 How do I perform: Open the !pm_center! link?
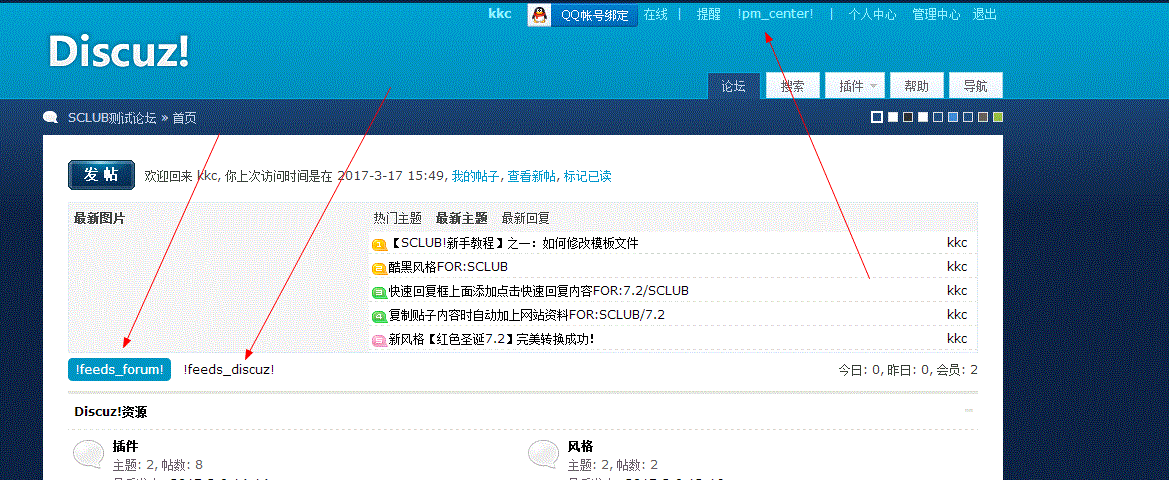(x=775, y=14)
